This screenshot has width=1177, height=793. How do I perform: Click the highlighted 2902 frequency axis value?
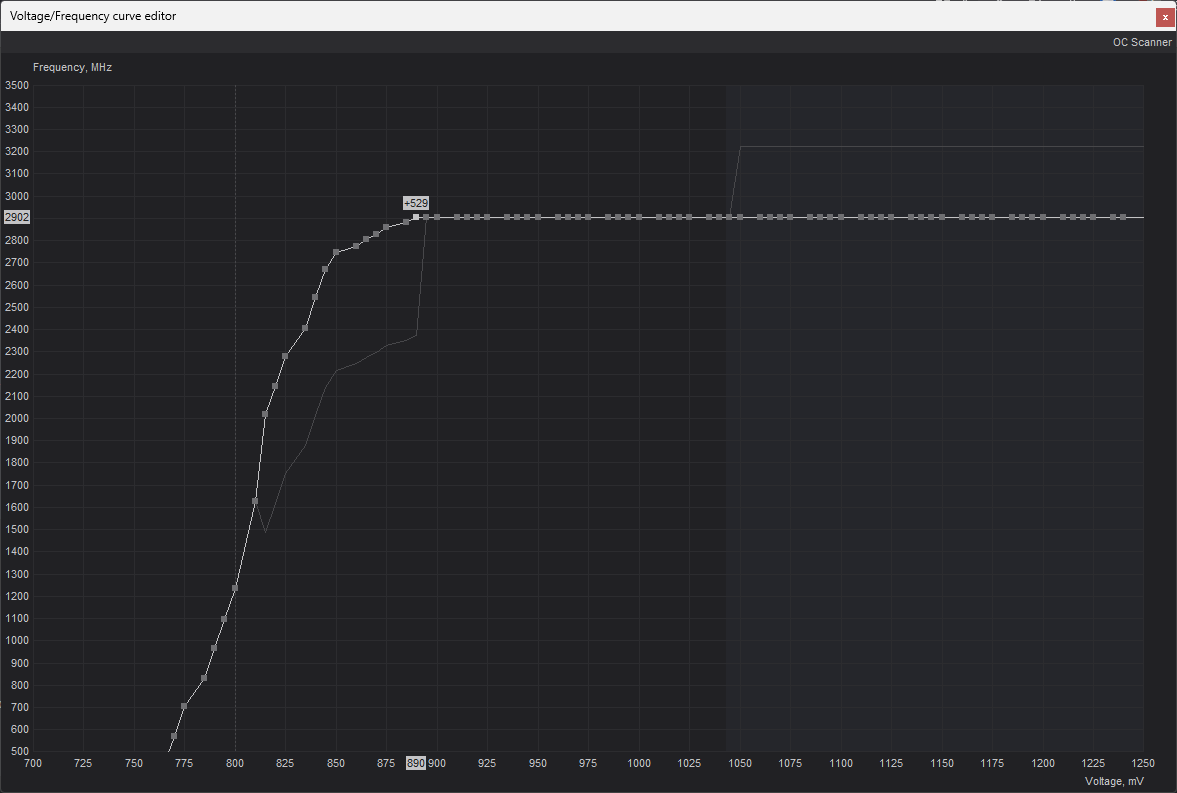point(17,217)
